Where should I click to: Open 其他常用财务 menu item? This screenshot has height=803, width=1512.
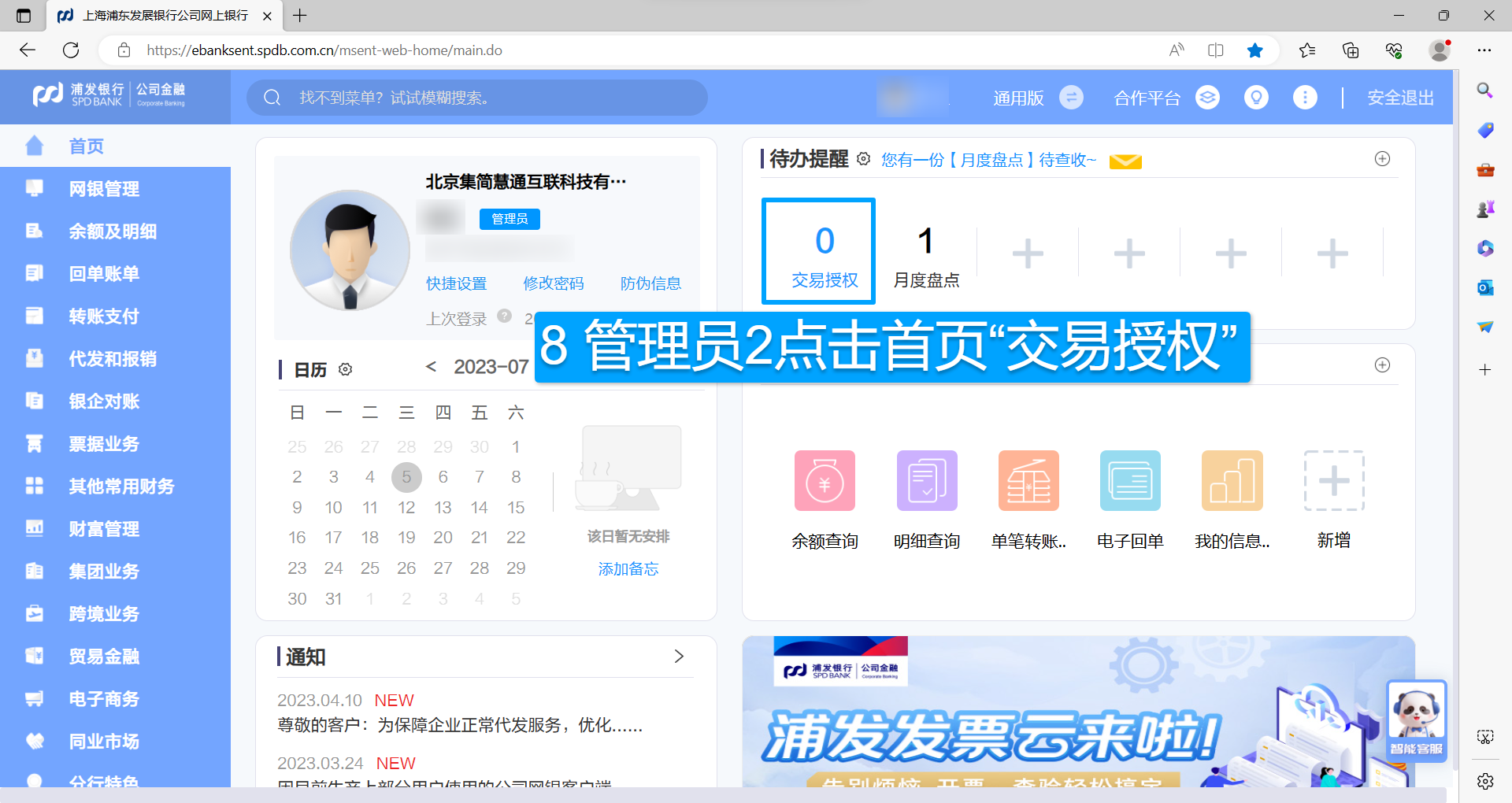point(115,487)
